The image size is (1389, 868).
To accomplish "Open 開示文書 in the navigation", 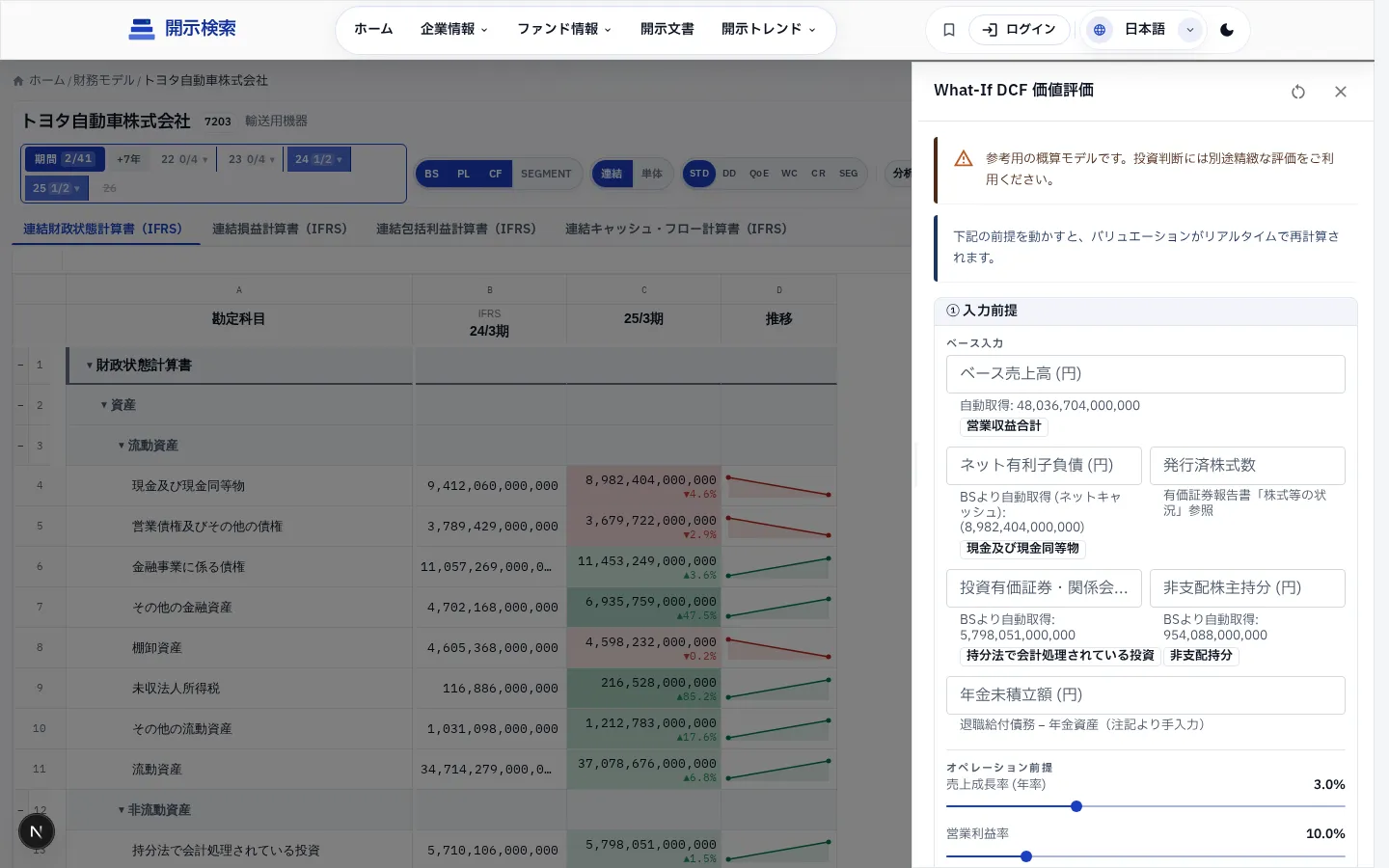I will (667, 30).
